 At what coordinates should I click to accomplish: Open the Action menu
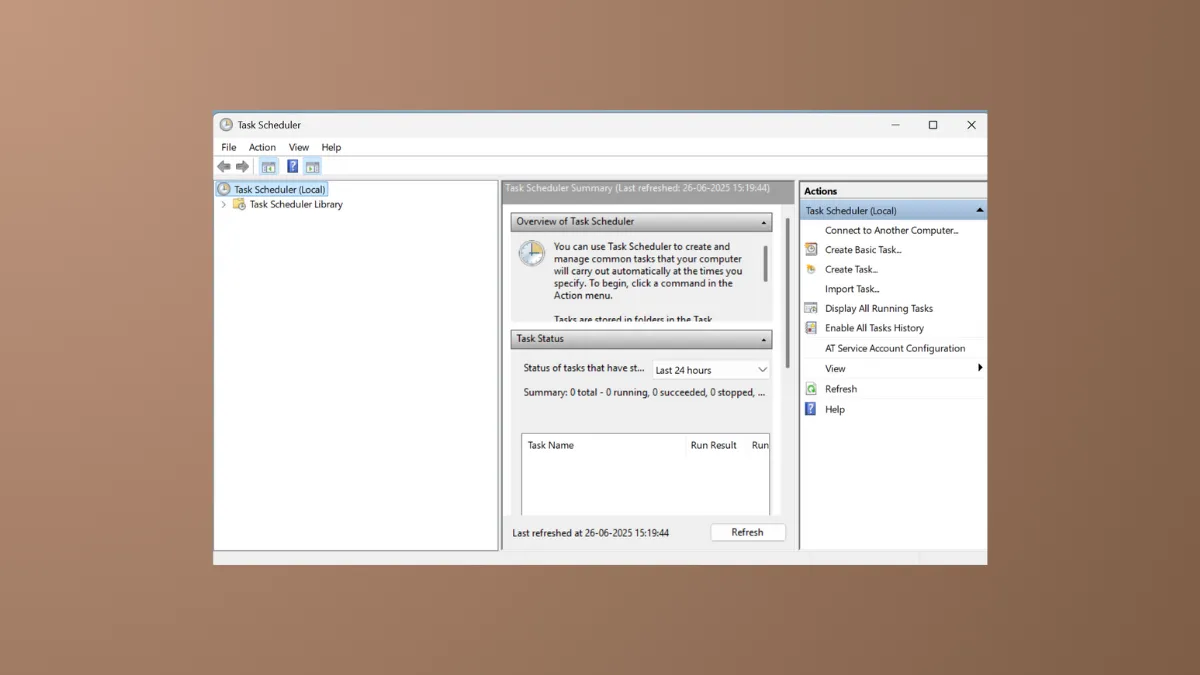262,146
